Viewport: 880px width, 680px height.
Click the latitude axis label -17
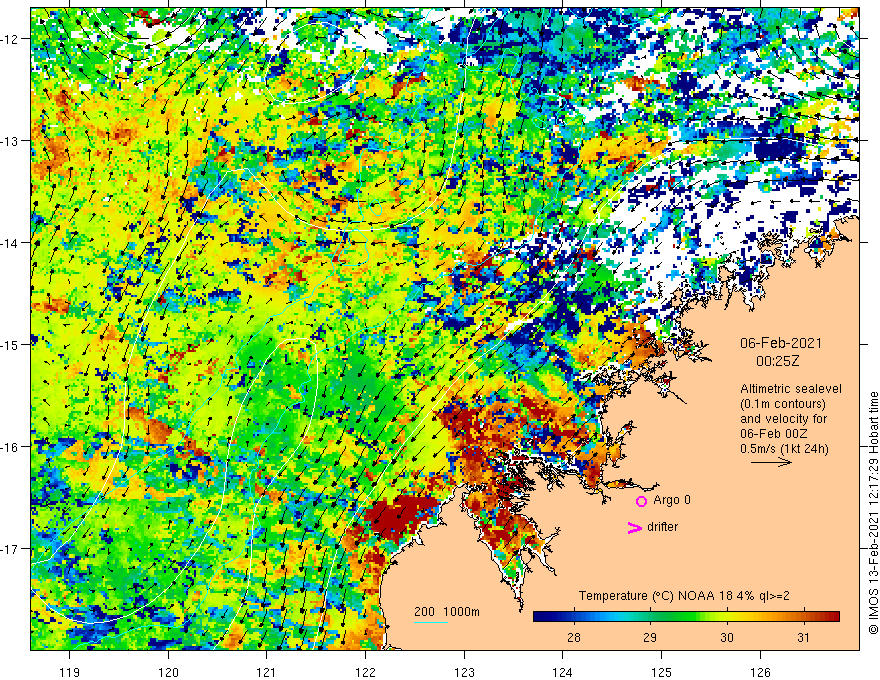[10, 548]
